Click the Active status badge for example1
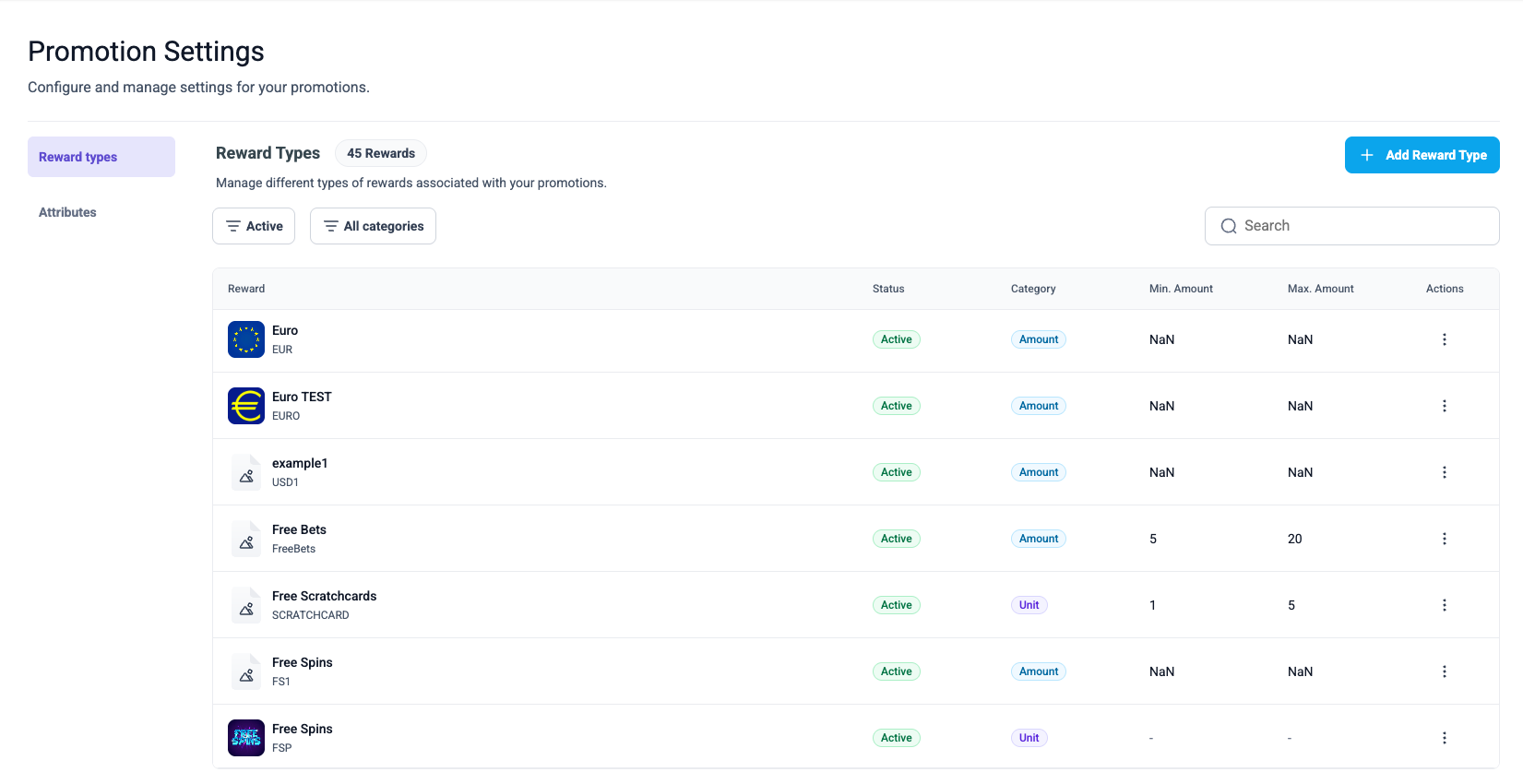The height and width of the screenshot is (784, 1523). (897, 472)
